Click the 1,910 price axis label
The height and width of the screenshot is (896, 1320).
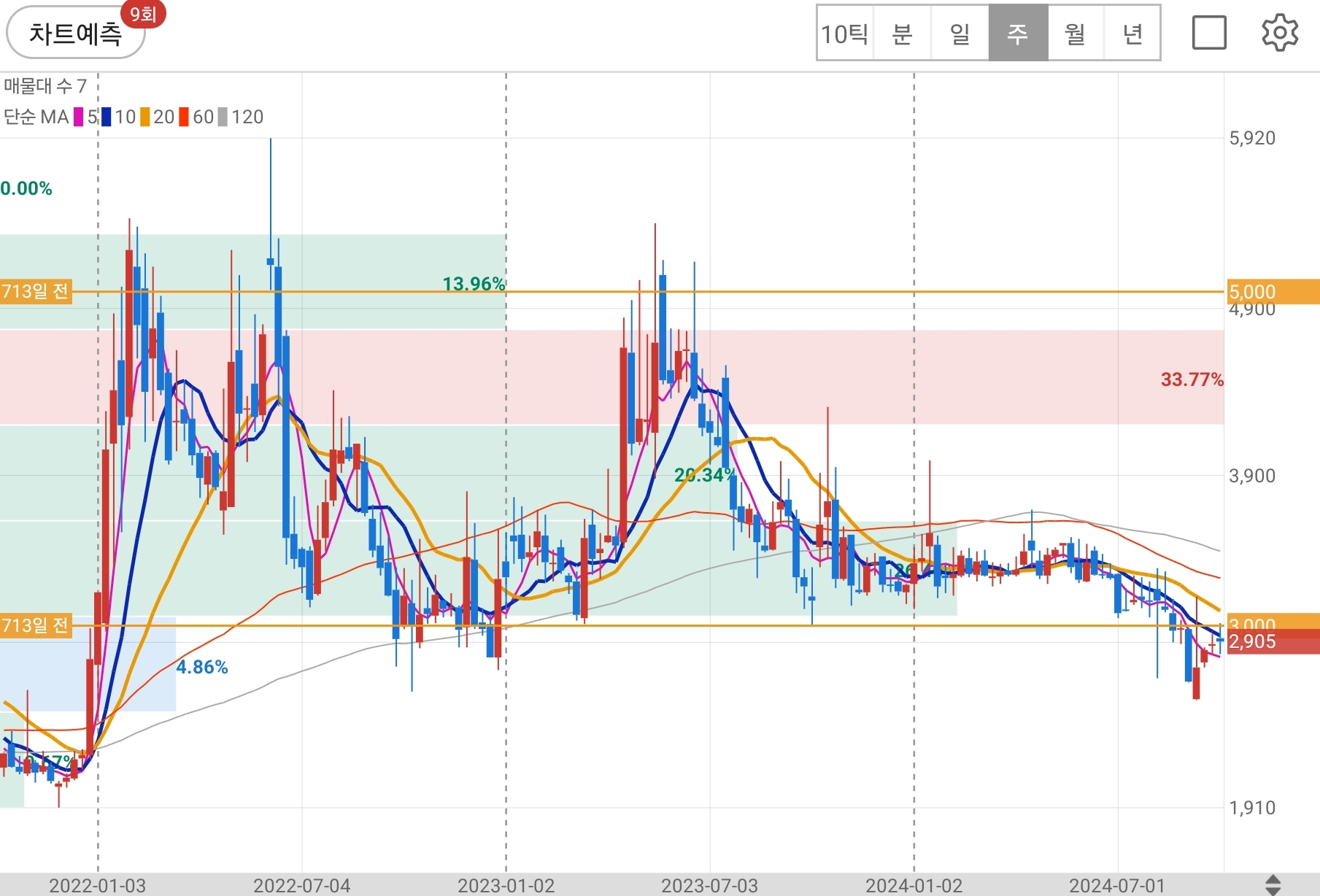[x=1252, y=808]
